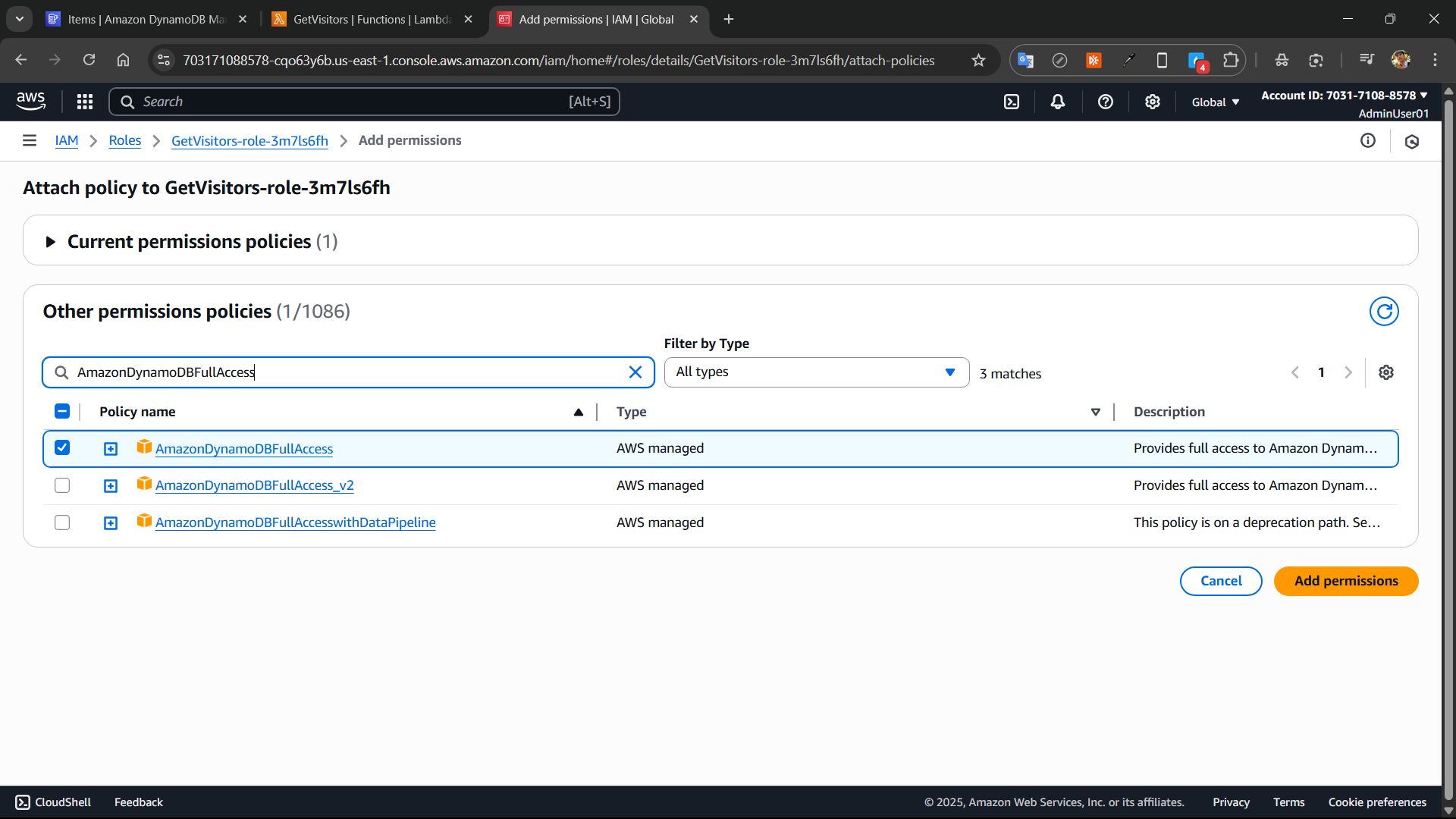Refresh the other permissions policies list
This screenshot has height=819, width=1456.
click(1384, 311)
